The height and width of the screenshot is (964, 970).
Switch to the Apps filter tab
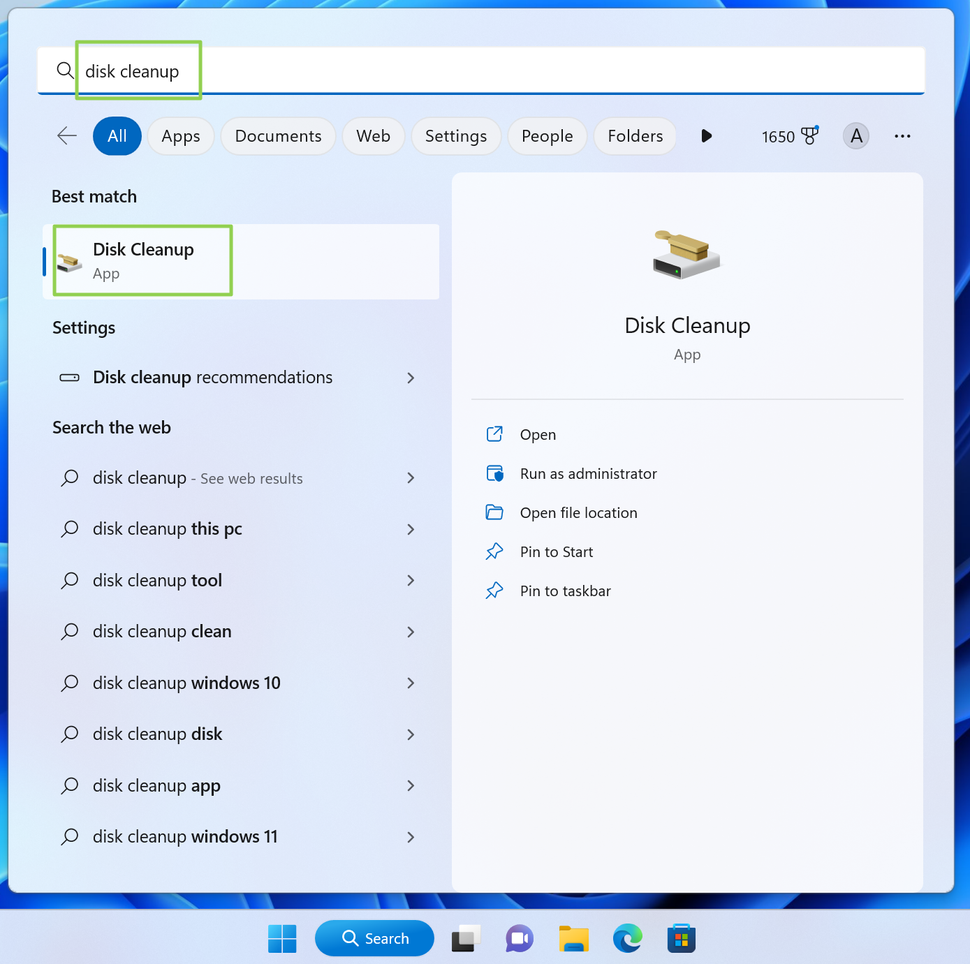pyautogui.click(x=181, y=136)
